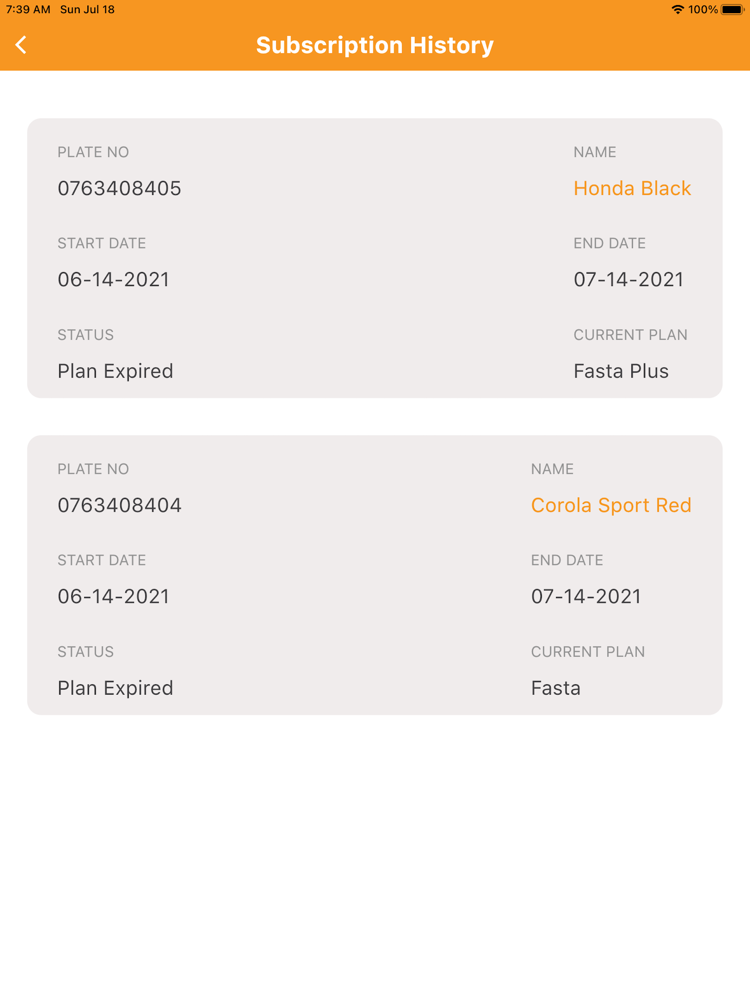750x1000 pixels.
Task: Tap the battery indicator icon
Action: tap(733, 10)
